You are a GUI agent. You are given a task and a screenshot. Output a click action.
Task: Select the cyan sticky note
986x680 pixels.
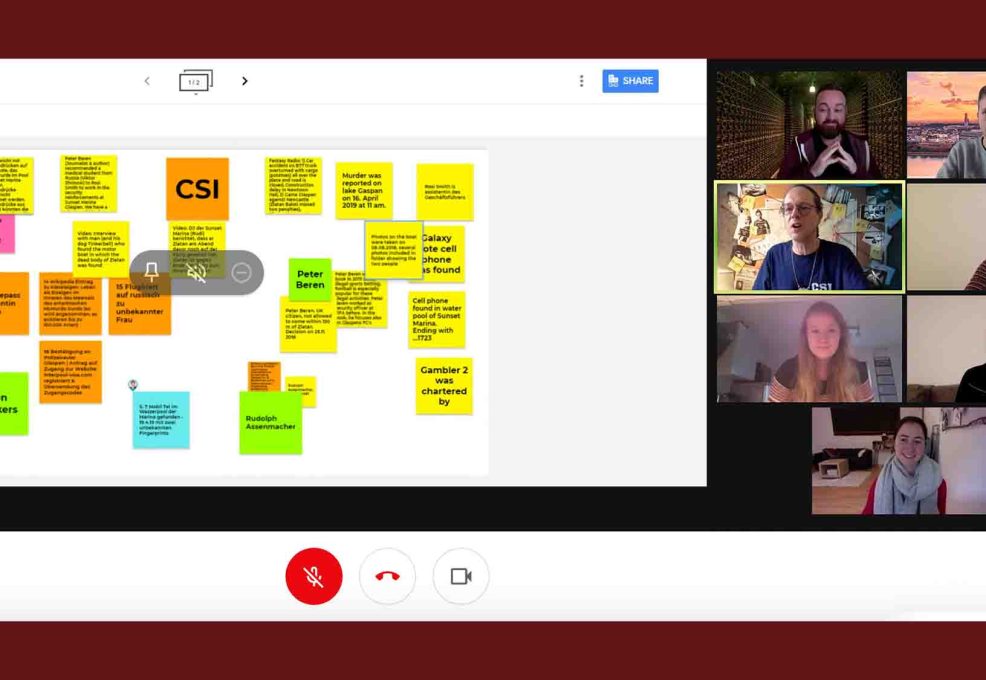161,419
